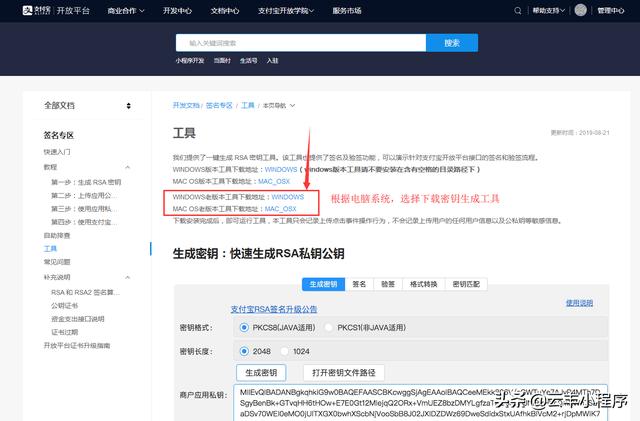Click the user avatar in header
Screen dimensions: 640x421
coord(580,10)
